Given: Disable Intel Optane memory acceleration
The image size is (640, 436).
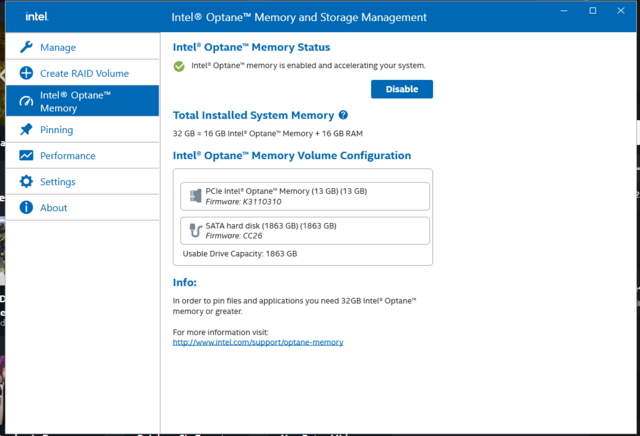Looking at the screenshot, I should (x=401, y=89).
